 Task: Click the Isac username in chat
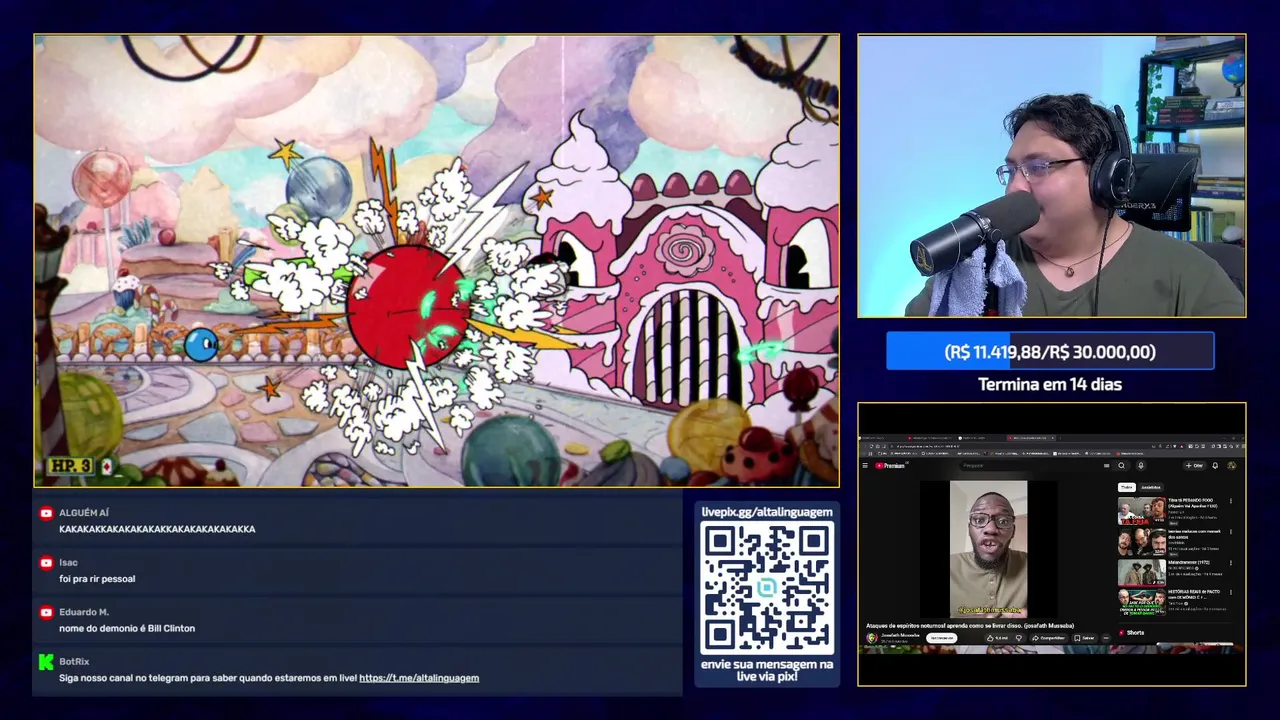68,562
